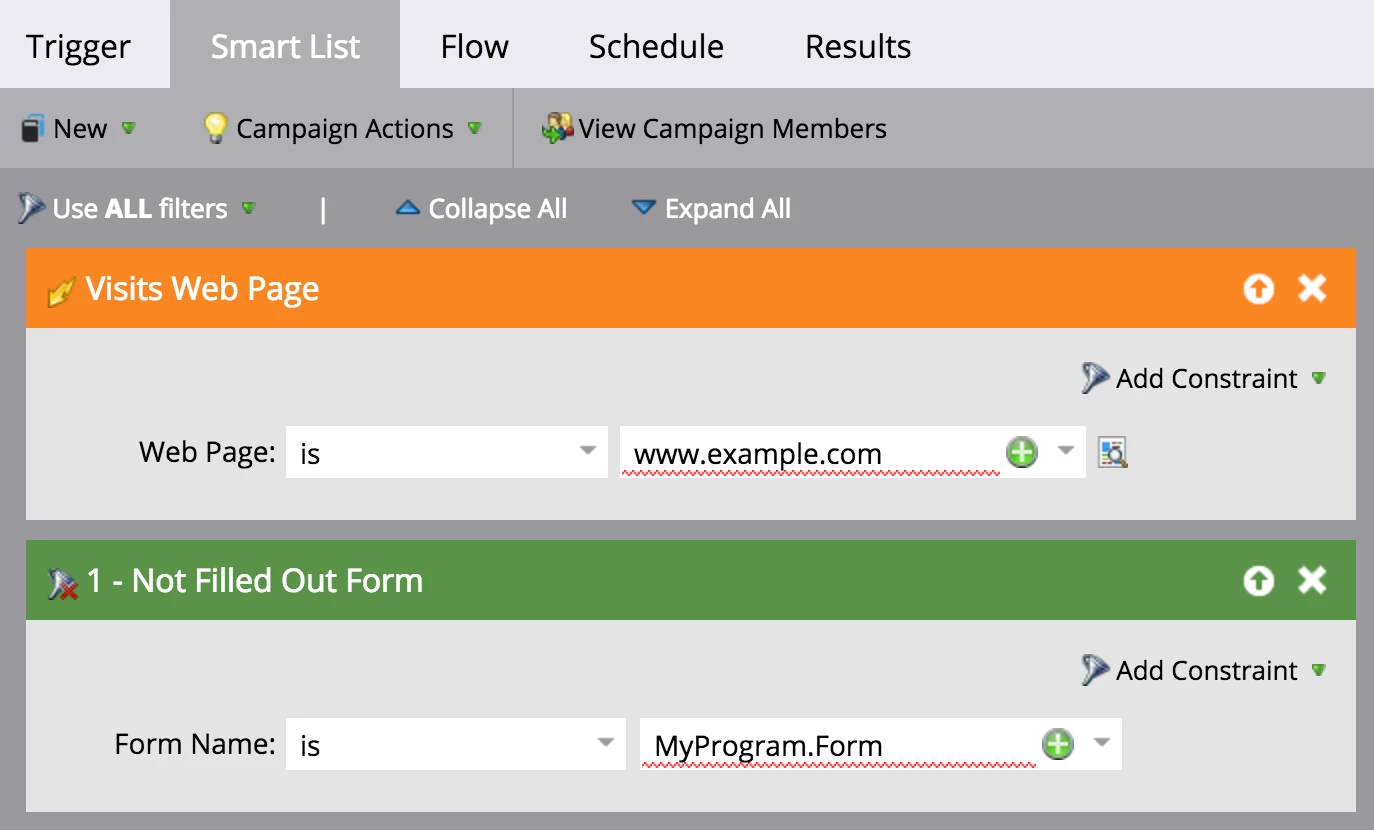Viewport: 1374px width, 830px height.
Task: Expand All filters
Action: [711, 209]
